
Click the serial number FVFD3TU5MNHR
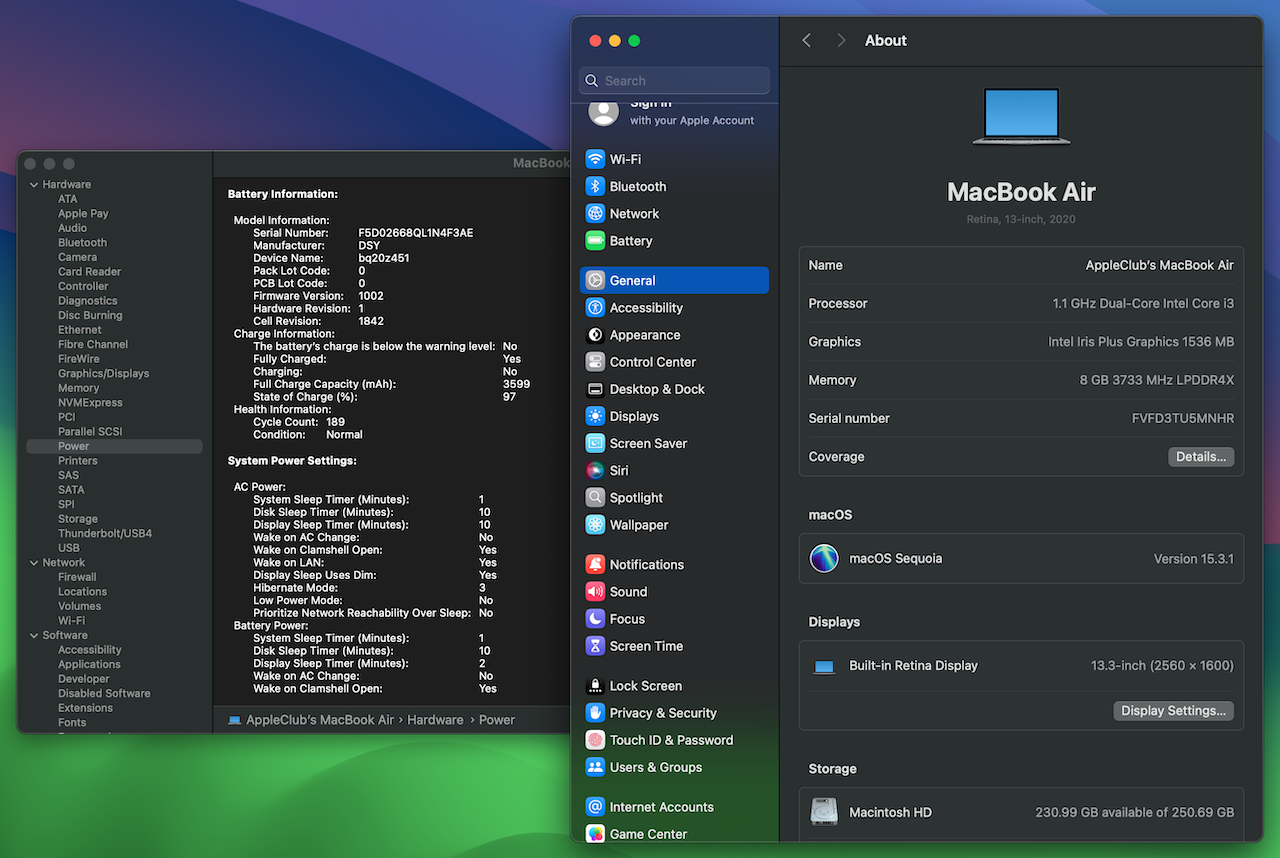[1183, 418]
